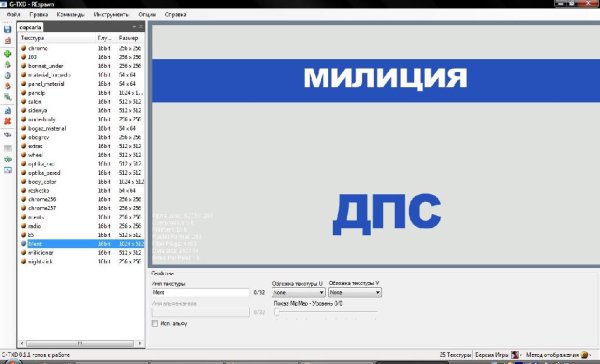The image size is (600, 364).
Task: Click the texture list horizontal scrollbar thumb
Action: (80, 343)
